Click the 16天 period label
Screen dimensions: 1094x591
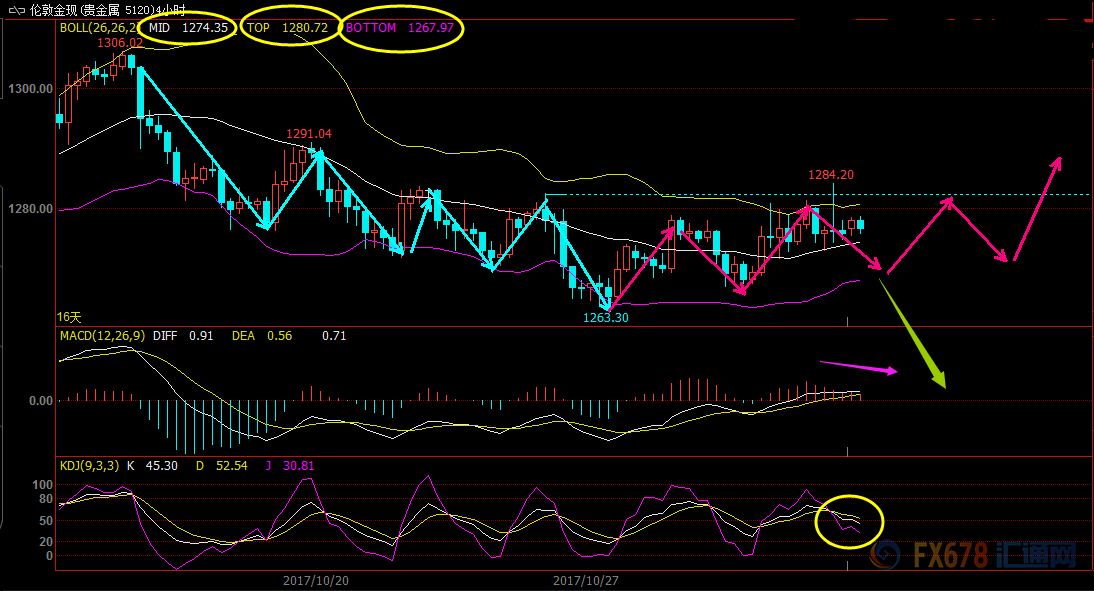(68, 317)
